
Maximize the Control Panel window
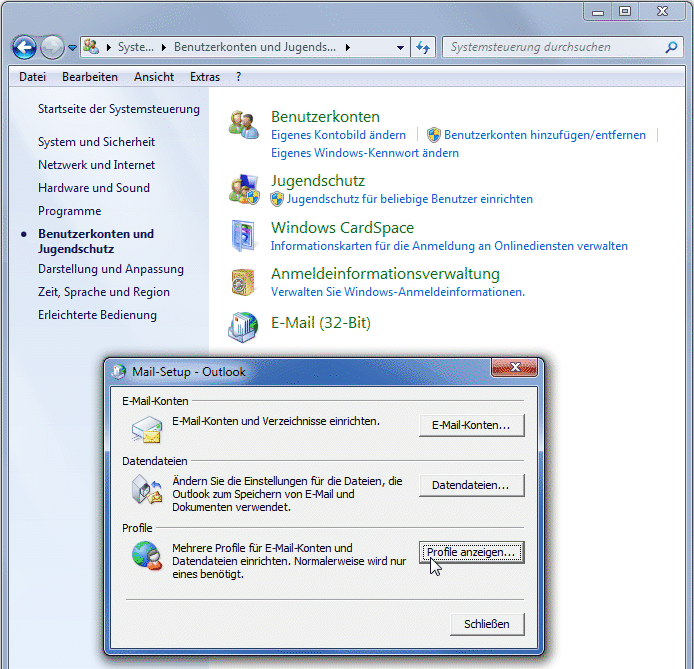(625, 12)
